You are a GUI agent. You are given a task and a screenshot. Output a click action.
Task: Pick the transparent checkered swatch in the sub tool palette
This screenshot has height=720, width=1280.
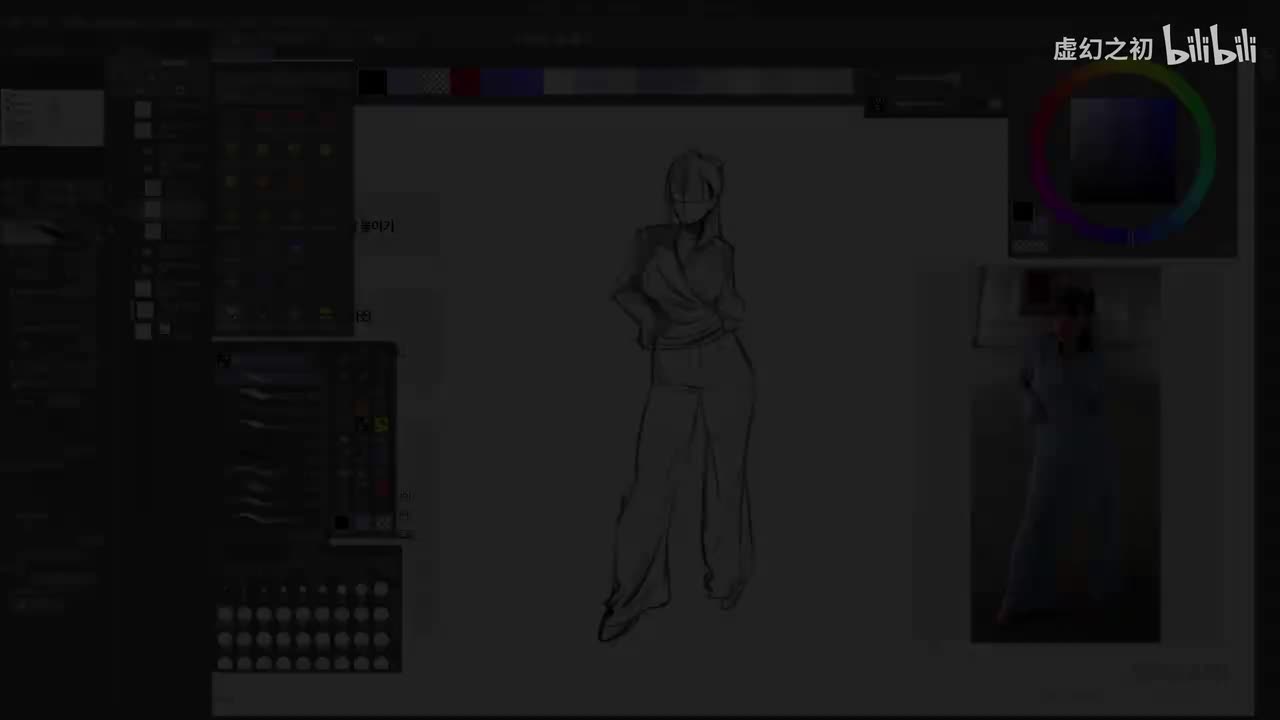coord(383,522)
